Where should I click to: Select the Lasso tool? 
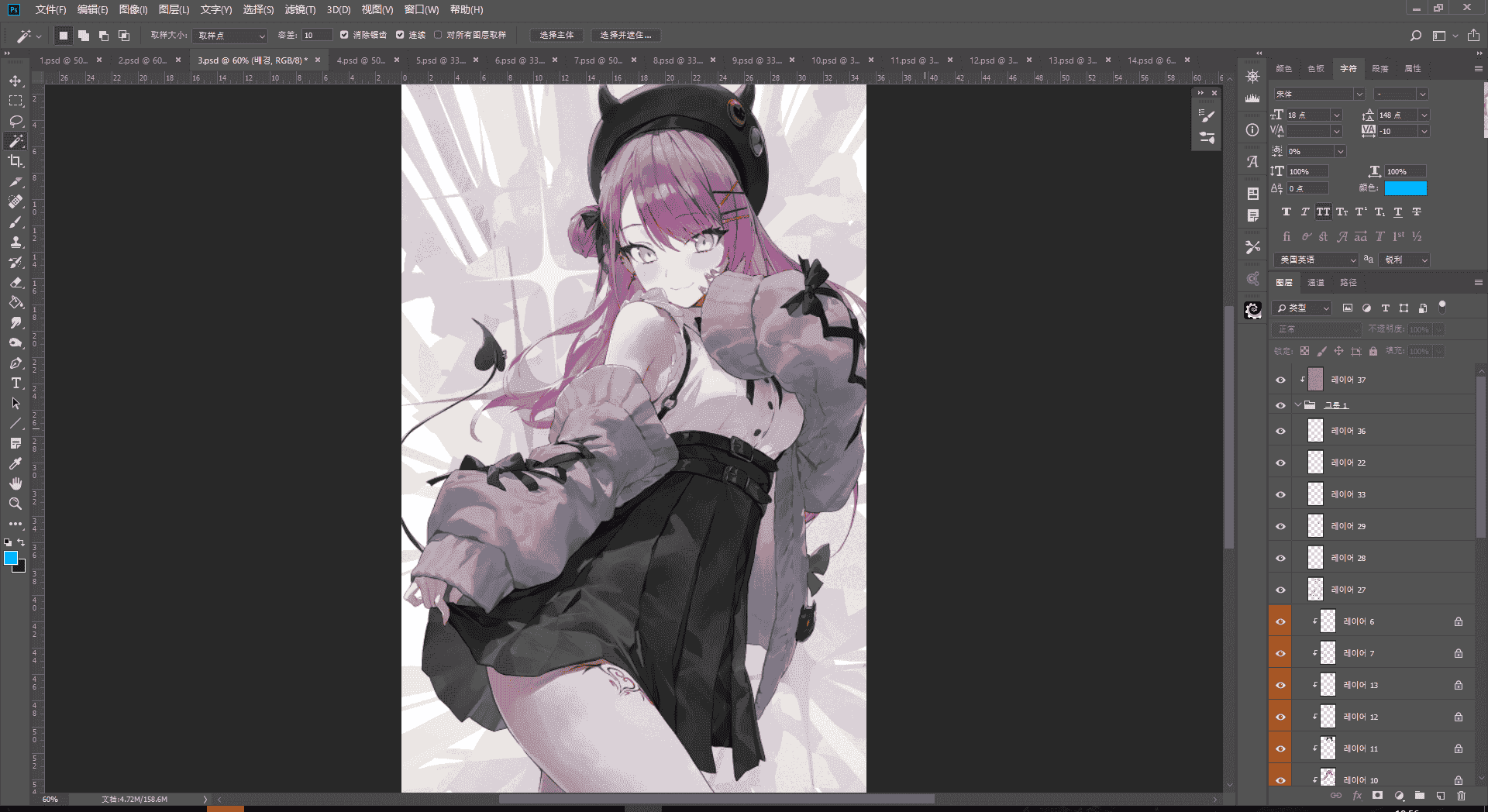tap(15, 121)
